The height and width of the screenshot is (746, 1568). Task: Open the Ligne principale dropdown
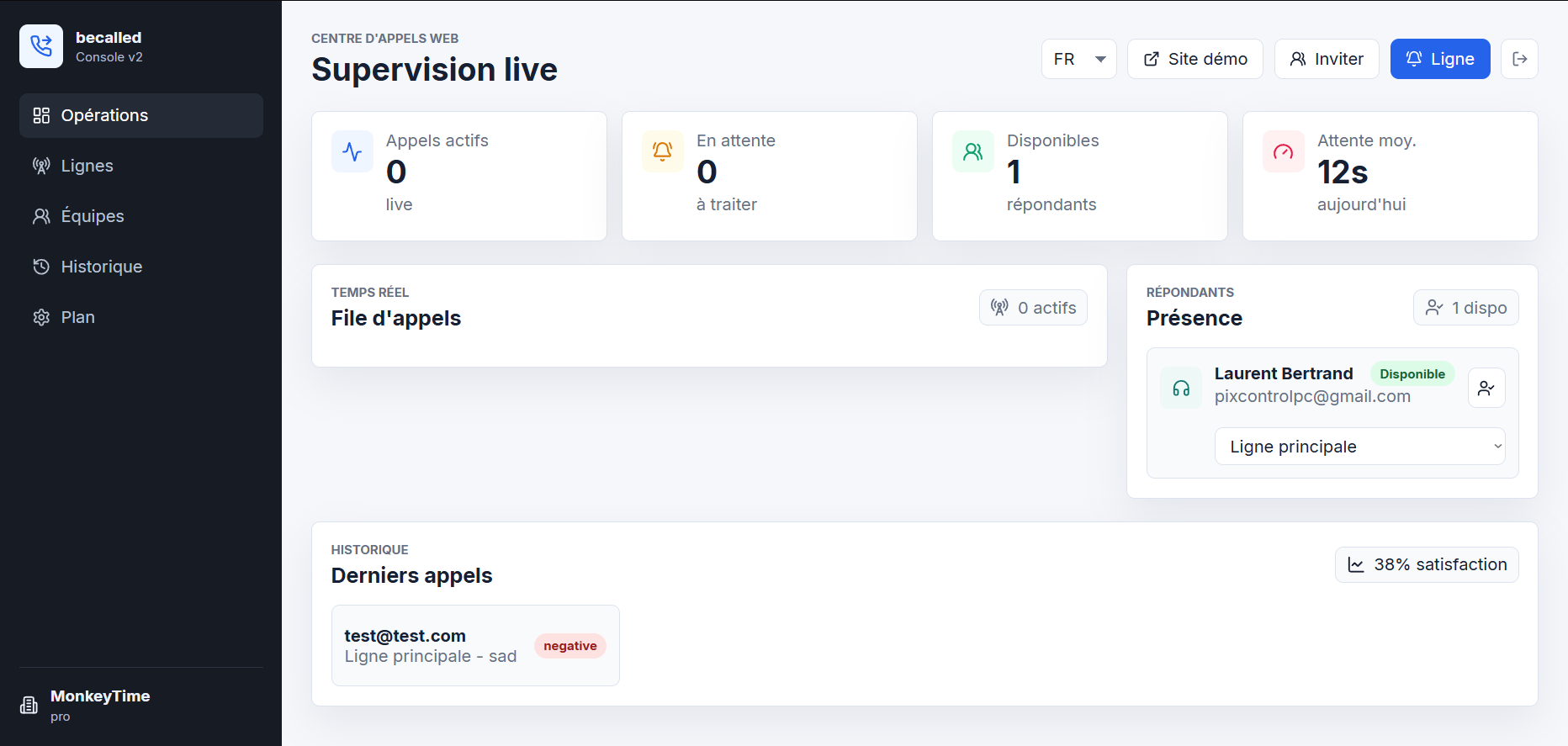coord(1360,447)
